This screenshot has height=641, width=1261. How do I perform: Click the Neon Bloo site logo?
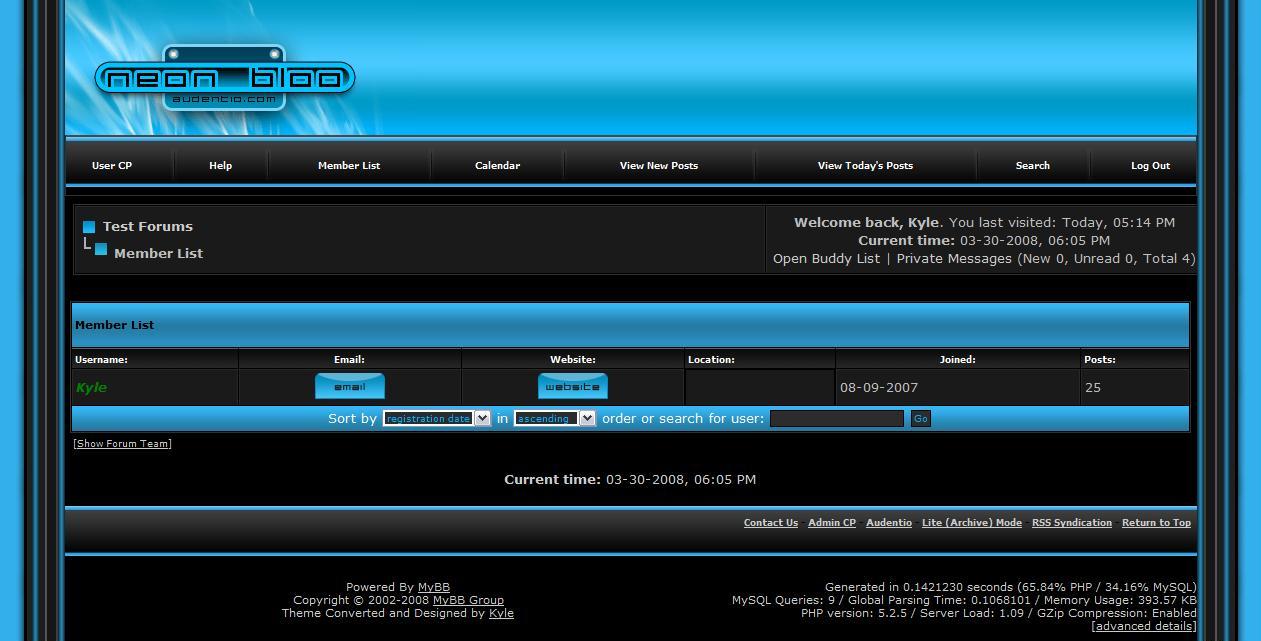click(225, 79)
